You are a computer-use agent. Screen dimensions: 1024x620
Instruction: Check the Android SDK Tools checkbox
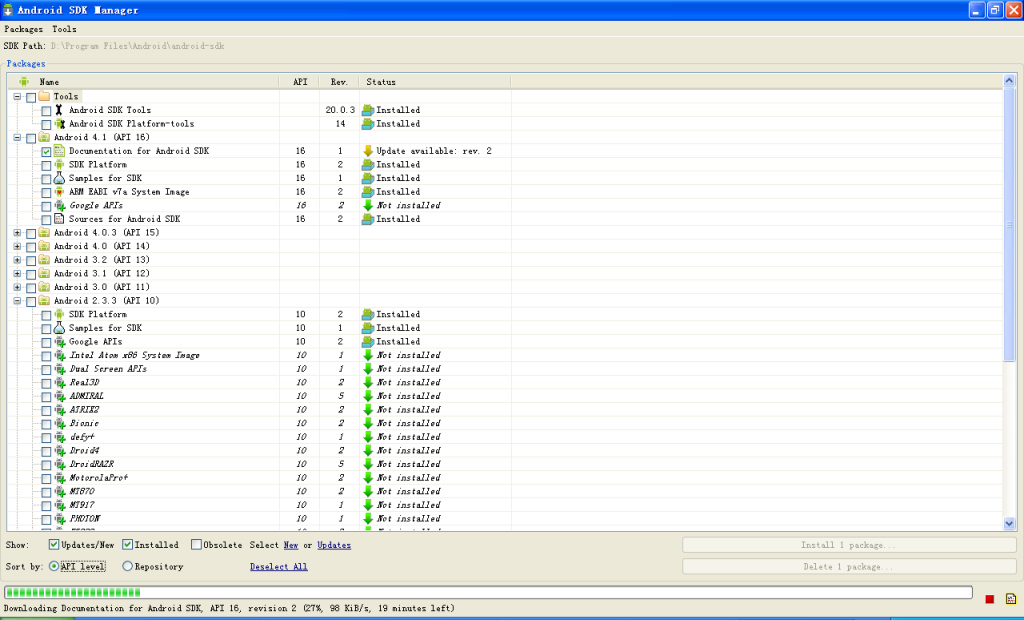tap(46, 111)
